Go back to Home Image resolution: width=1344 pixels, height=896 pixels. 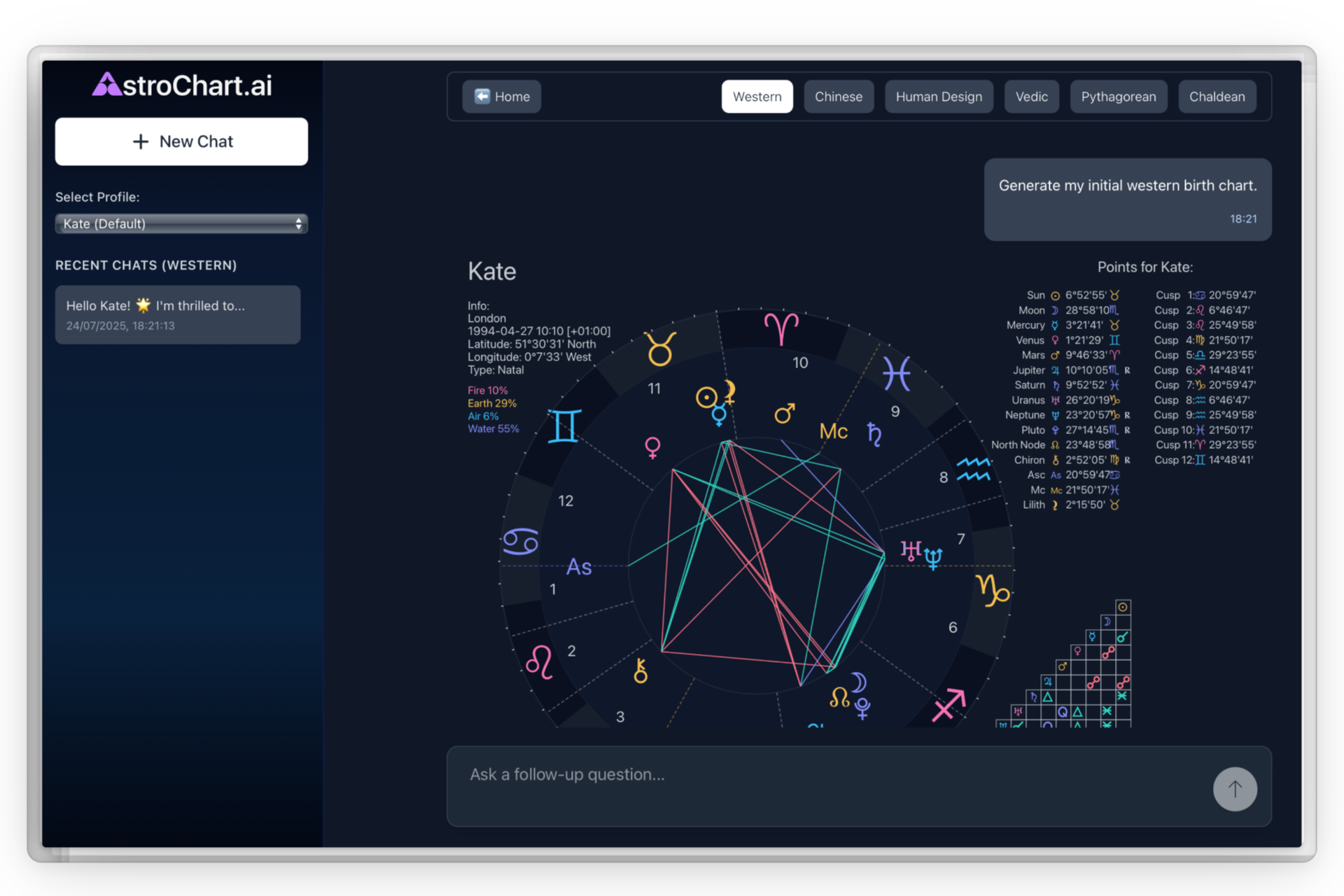[x=501, y=97]
